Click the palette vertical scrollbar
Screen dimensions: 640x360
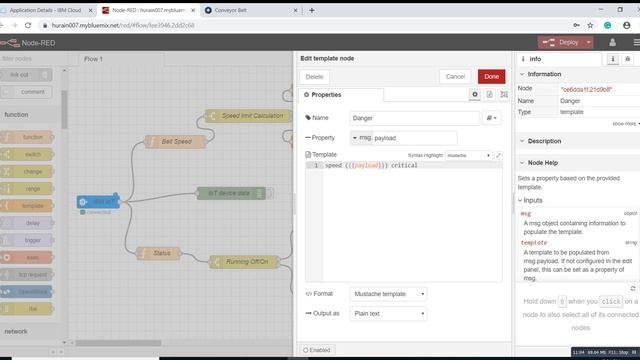tap(64, 109)
